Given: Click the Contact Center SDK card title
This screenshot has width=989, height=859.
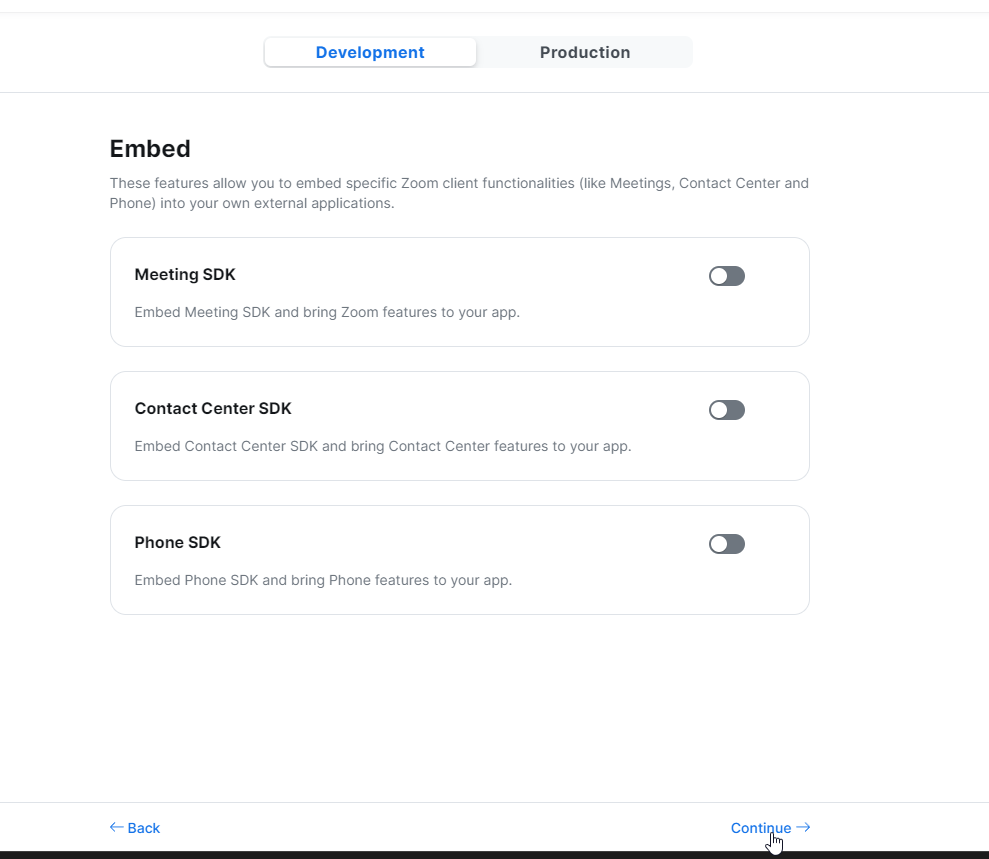Looking at the screenshot, I should [x=213, y=408].
